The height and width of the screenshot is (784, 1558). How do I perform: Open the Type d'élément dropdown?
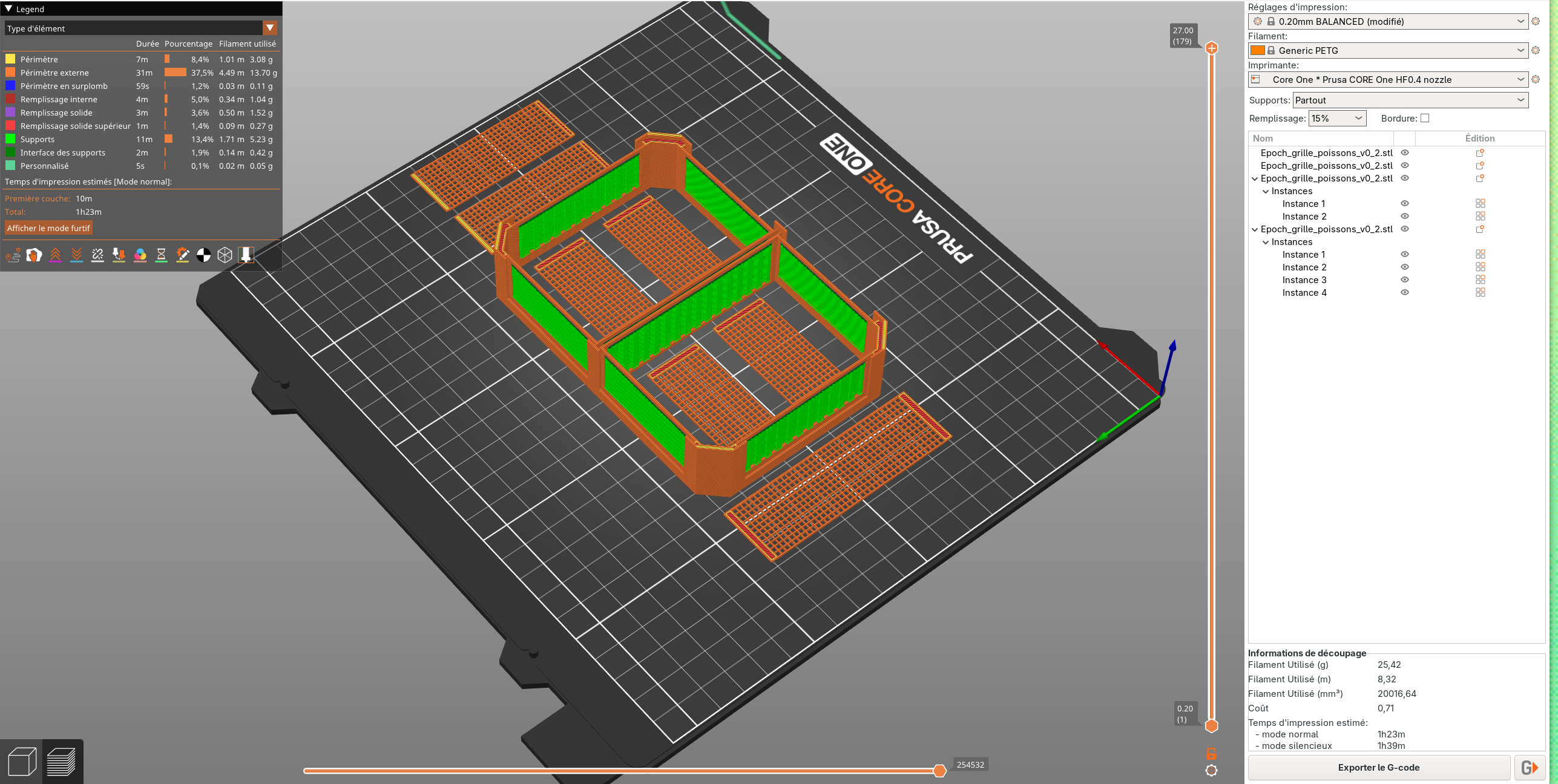click(270, 28)
